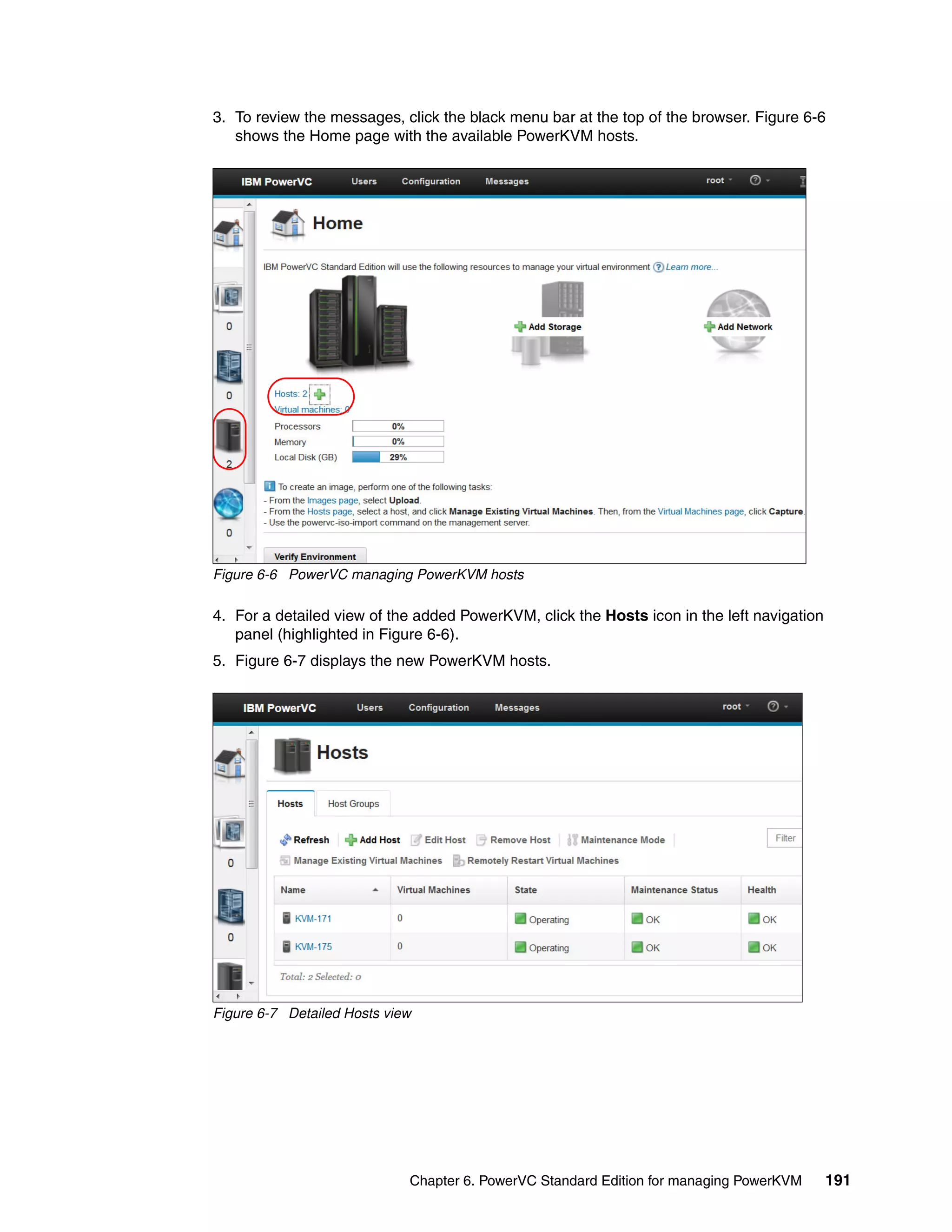Open Images page link in instructions

coord(332,500)
